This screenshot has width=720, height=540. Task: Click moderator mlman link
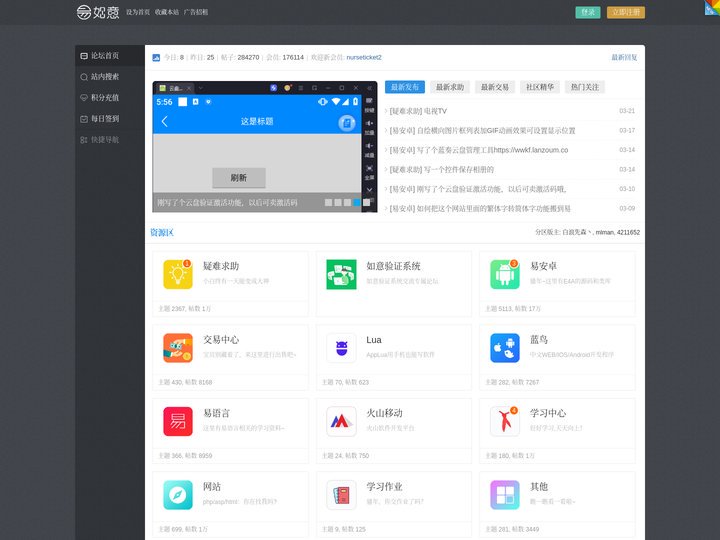604,232
